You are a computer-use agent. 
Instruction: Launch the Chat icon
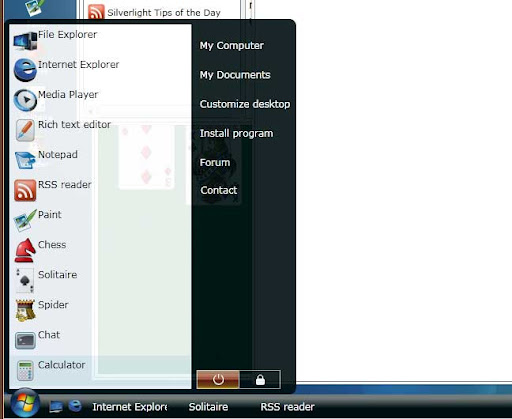click(x=25, y=340)
